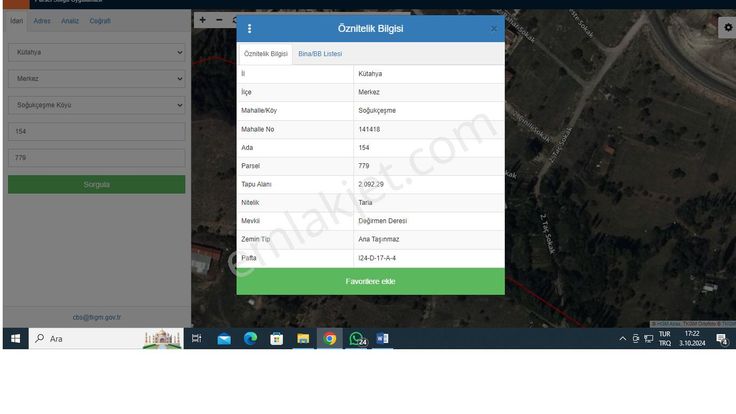Open Microsoft Store from the taskbar
This screenshot has height=414, width=736.
[276, 338]
